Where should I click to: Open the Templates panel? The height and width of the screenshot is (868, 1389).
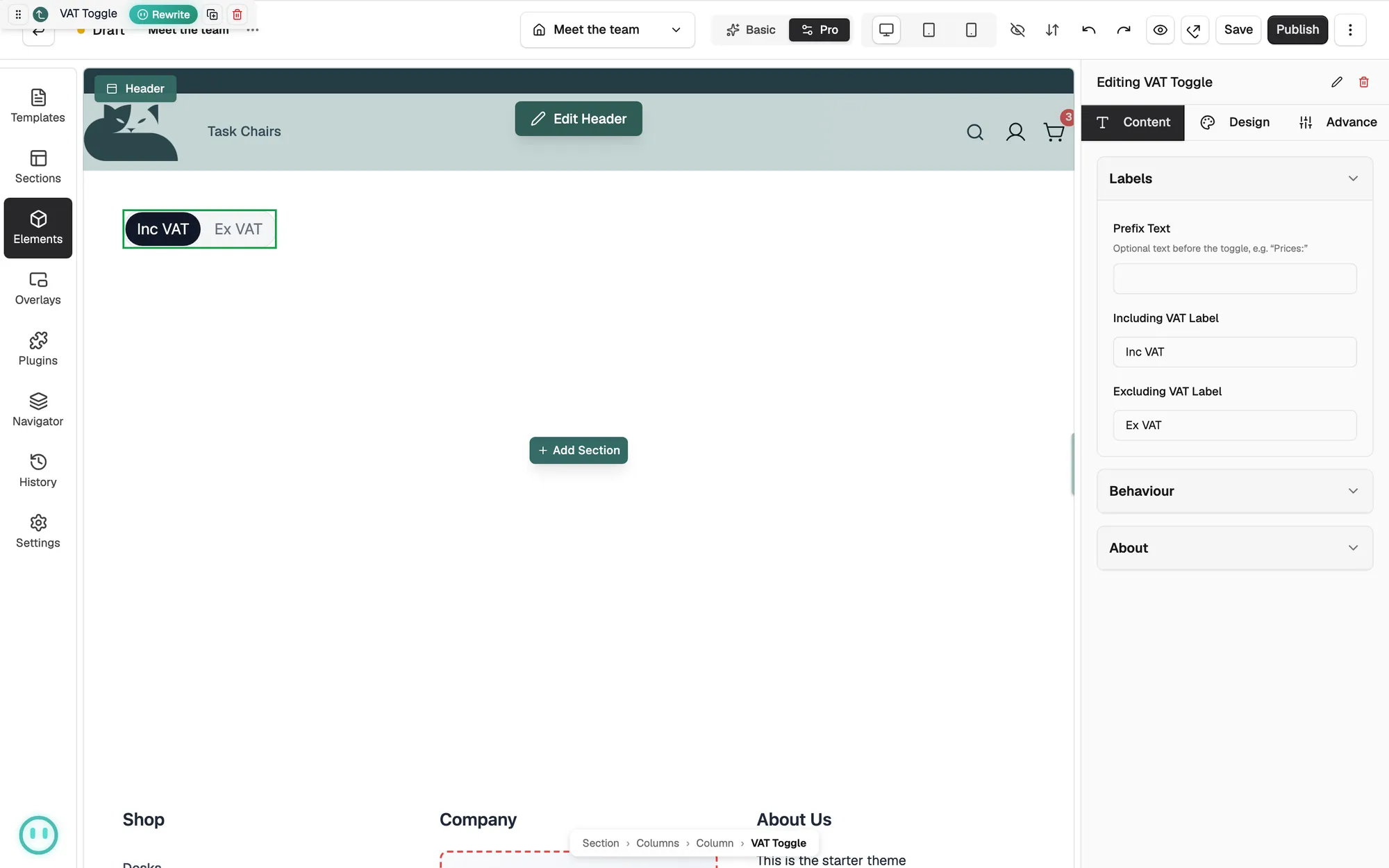pyautogui.click(x=38, y=106)
